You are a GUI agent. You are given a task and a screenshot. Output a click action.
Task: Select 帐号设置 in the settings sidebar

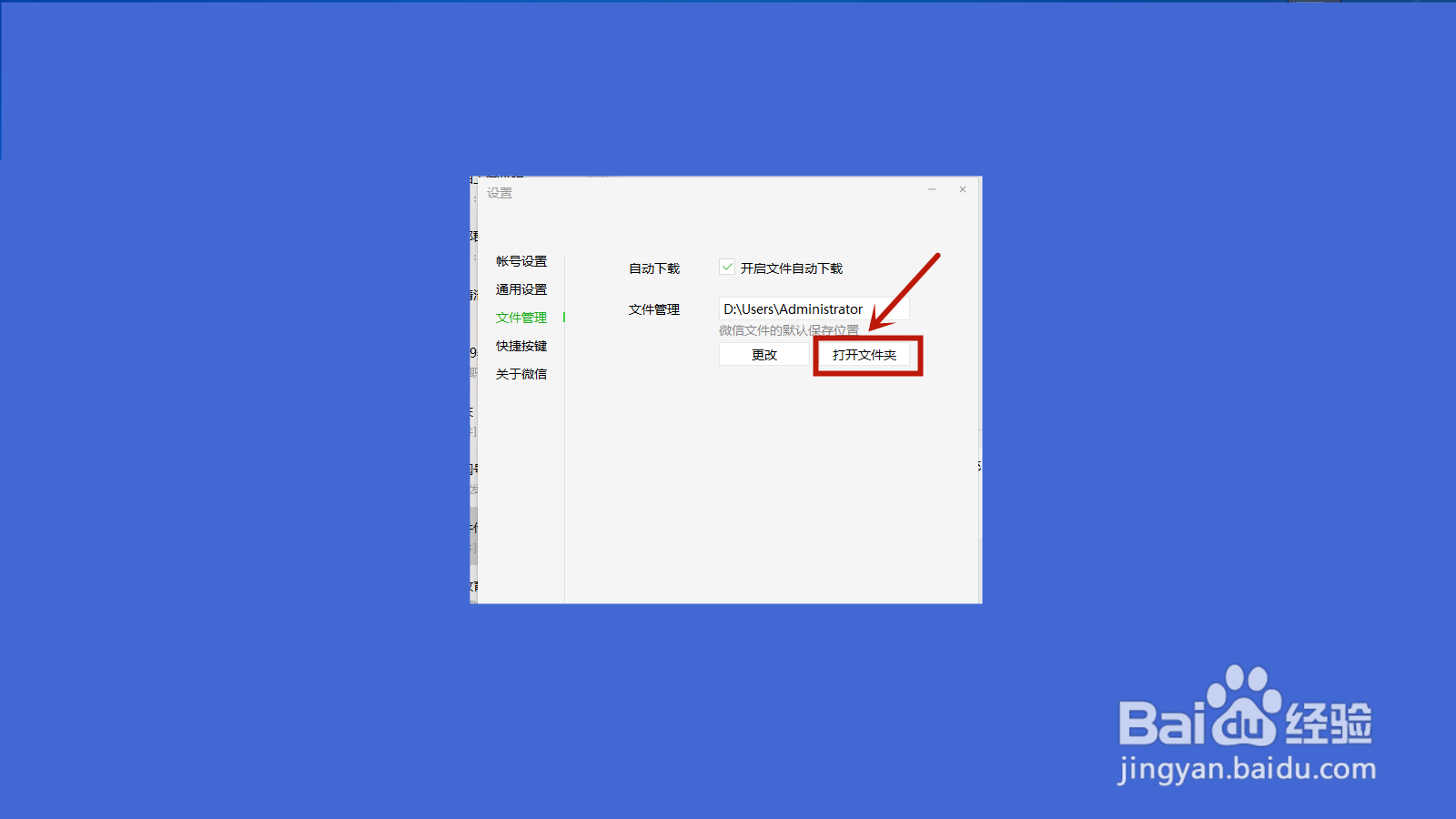click(x=521, y=261)
